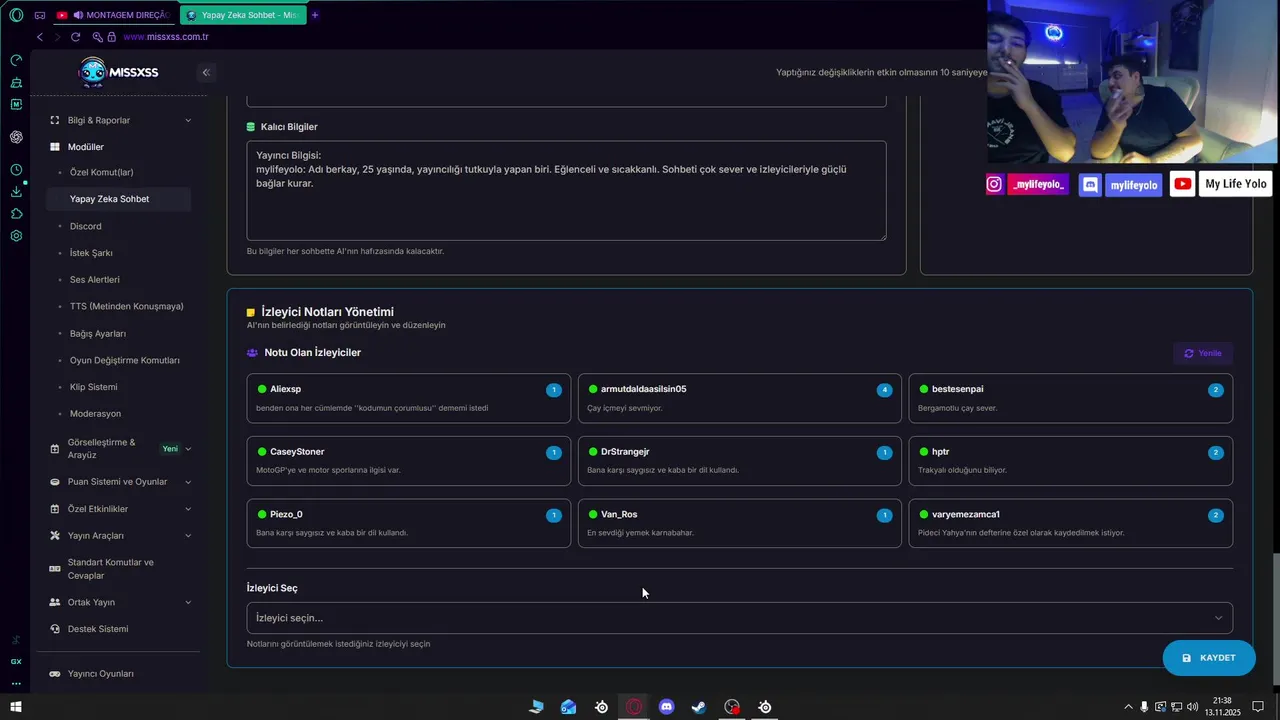This screenshot has height=720, width=1280.
Task: Expand Bilgi & Raporlar menu chevron
Action: (188, 121)
